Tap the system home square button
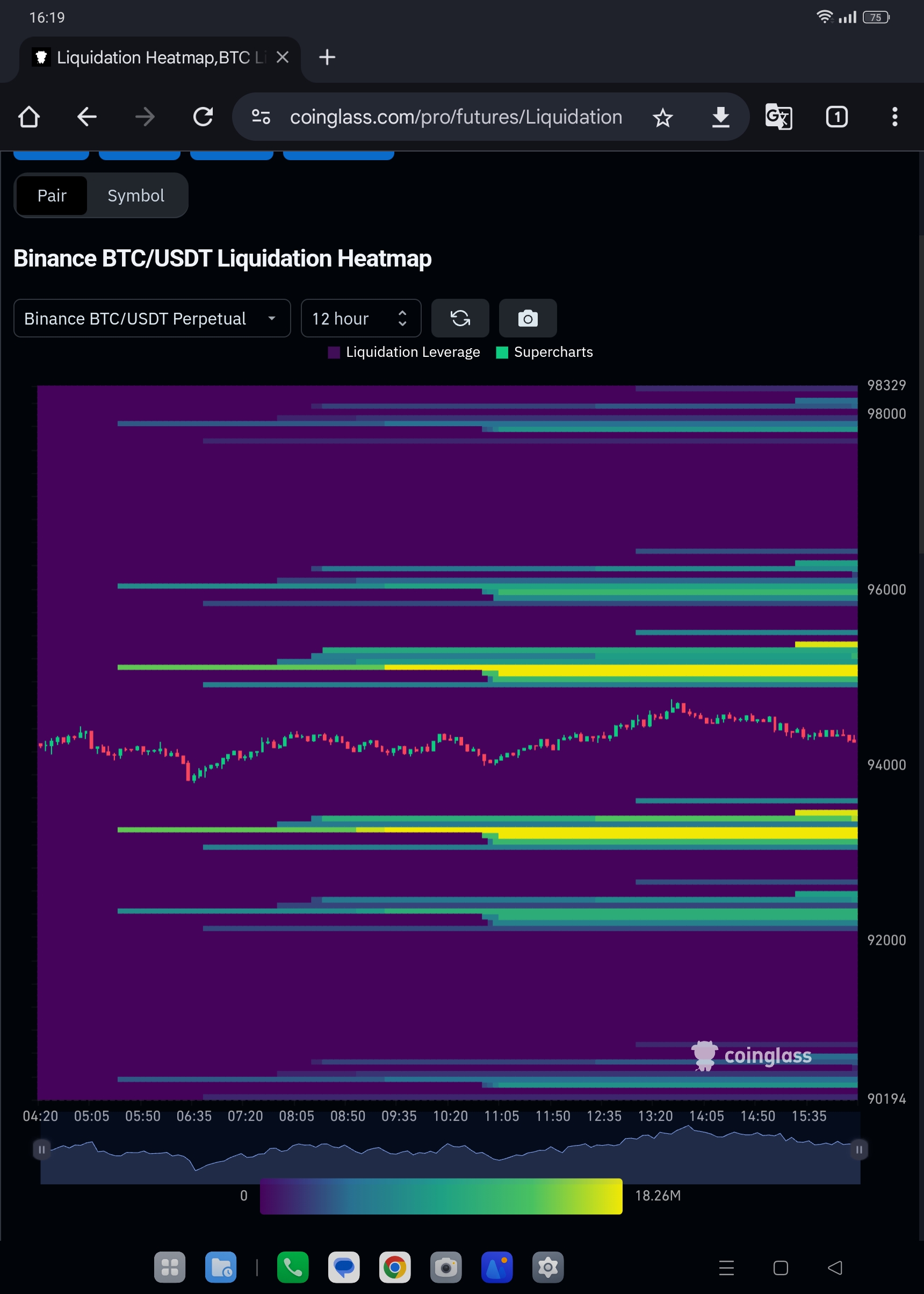Screen dimensions: 924x1294 (781, 1268)
